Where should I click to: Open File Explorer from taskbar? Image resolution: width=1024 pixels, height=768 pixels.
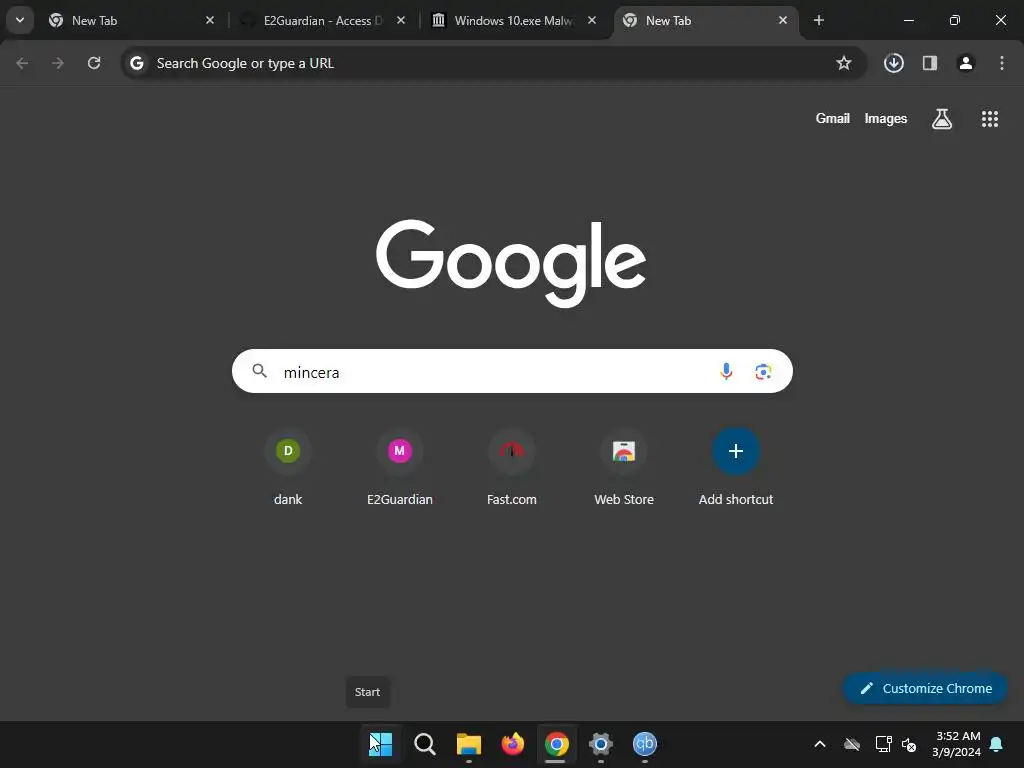coord(469,744)
